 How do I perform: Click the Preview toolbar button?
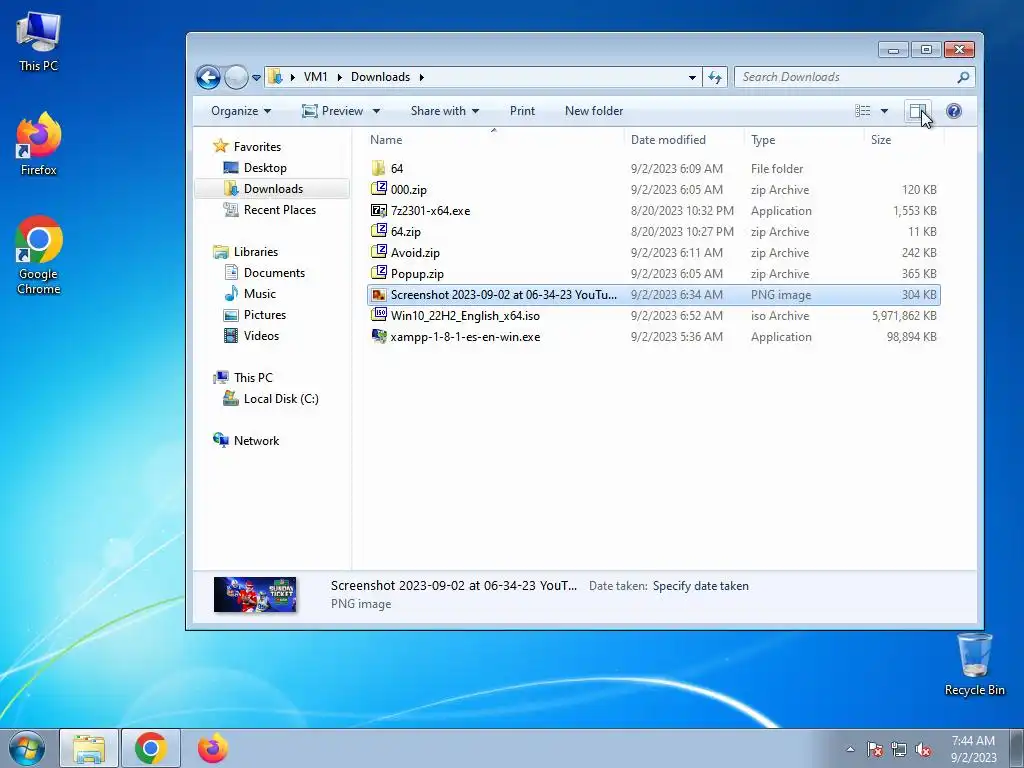point(332,111)
